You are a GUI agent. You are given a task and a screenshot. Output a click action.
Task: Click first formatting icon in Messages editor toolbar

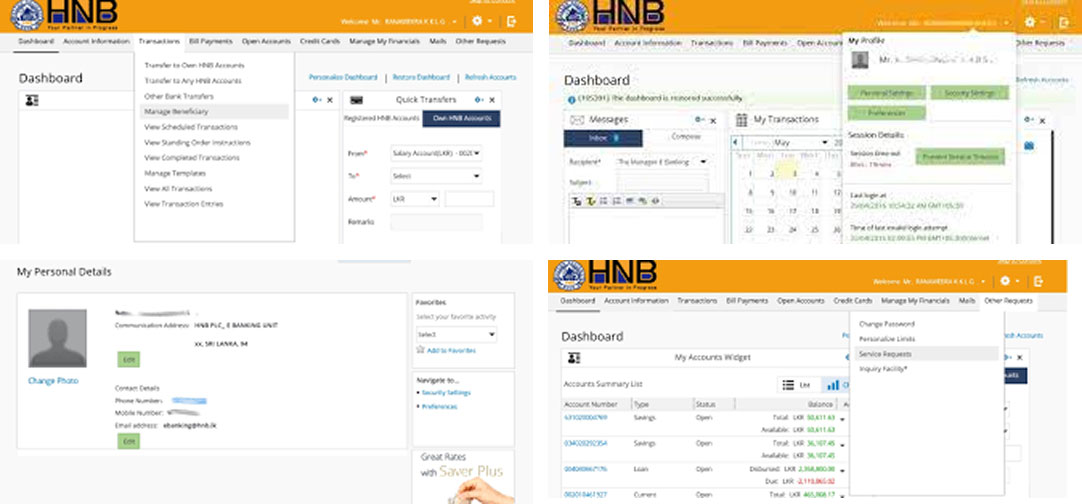pos(578,201)
